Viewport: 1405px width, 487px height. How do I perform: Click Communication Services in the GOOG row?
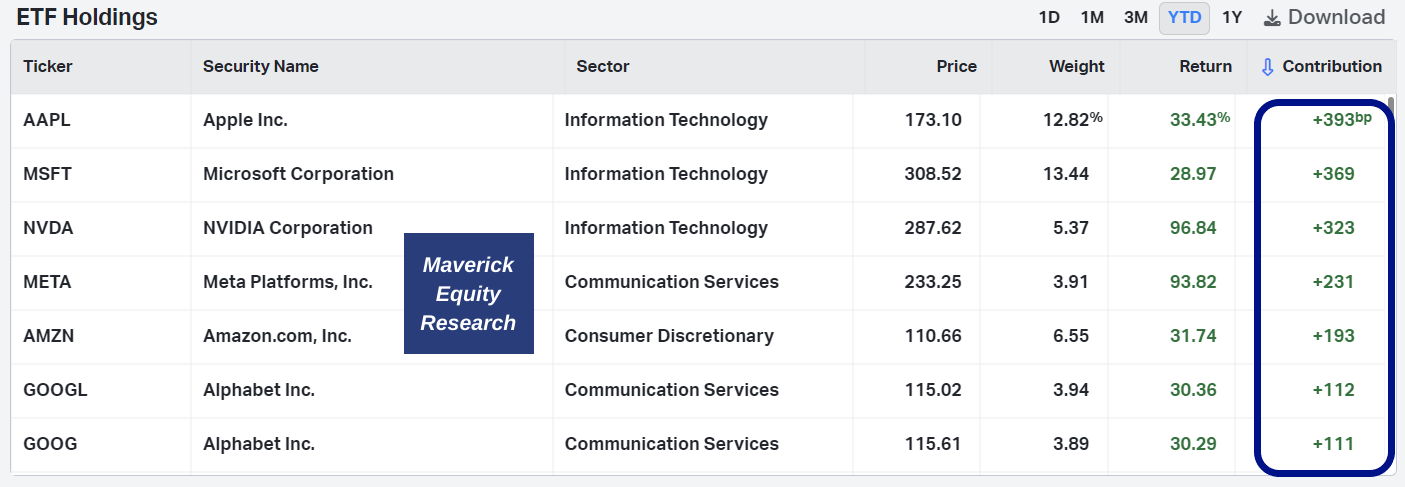[x=672, y=444]
